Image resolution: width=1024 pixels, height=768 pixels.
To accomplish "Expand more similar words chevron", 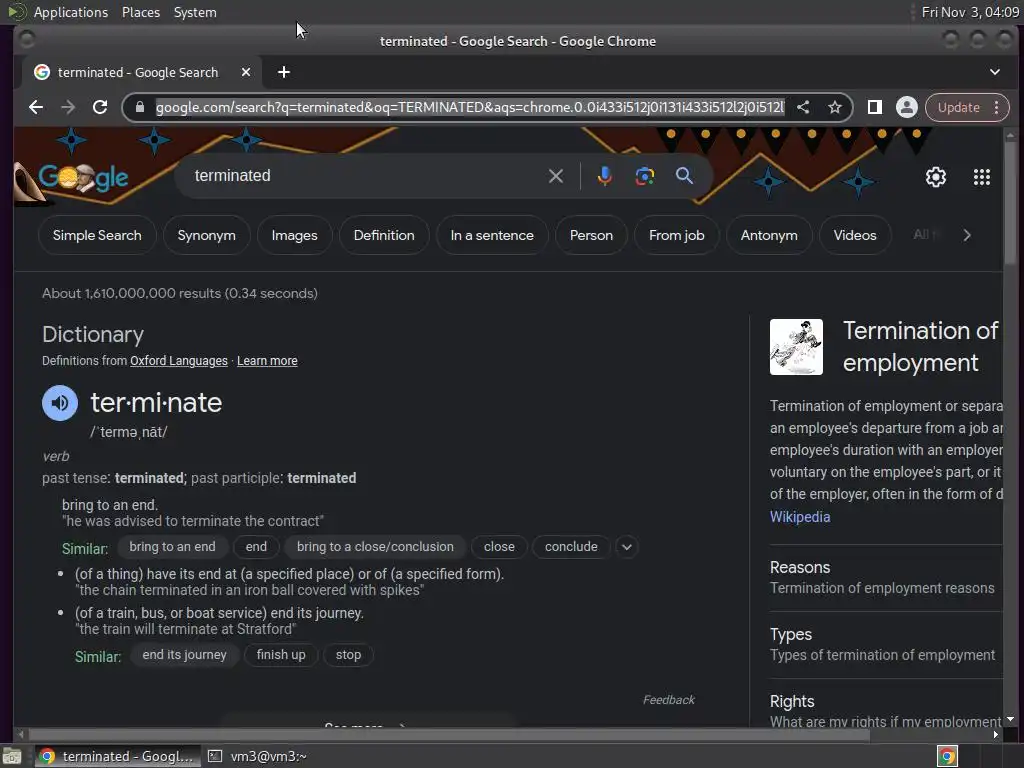I will tap(626, 547).
